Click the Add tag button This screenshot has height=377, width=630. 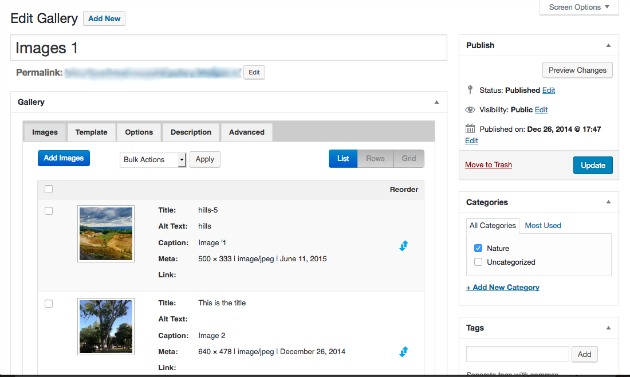pyautogui.click(x=585, y=354)
